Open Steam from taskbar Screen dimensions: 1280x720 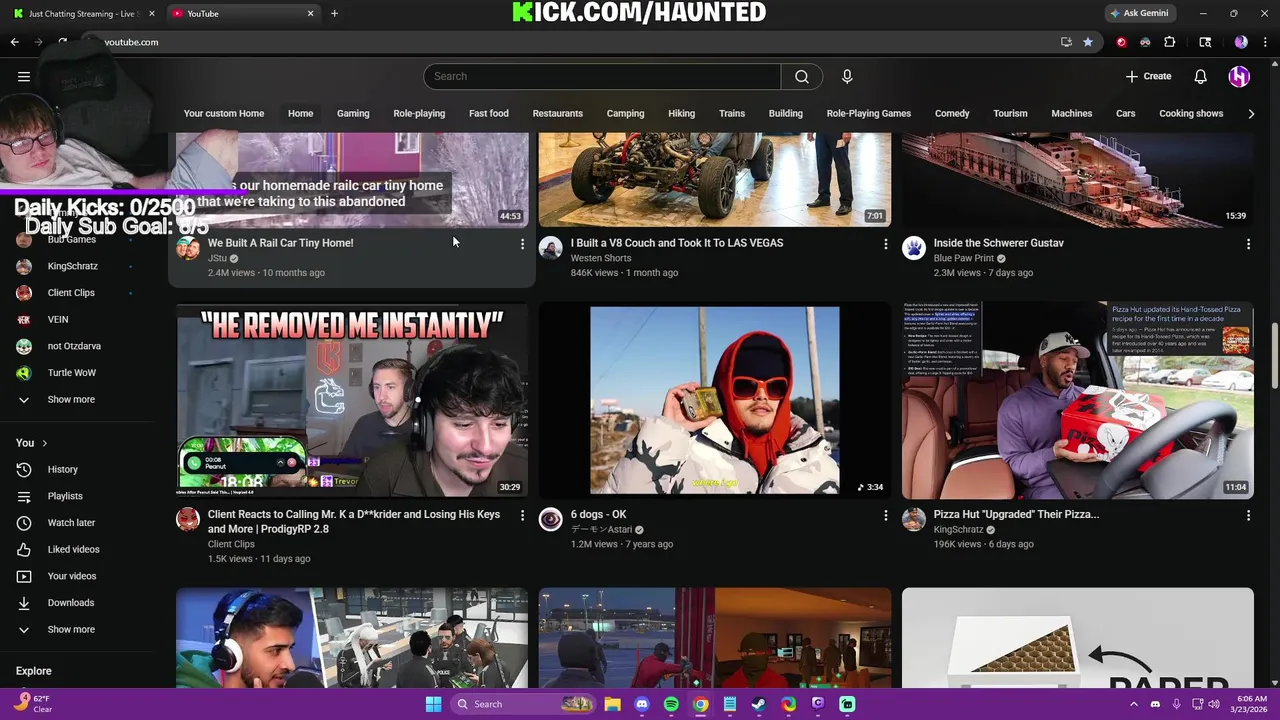click(x=759, y=704)
